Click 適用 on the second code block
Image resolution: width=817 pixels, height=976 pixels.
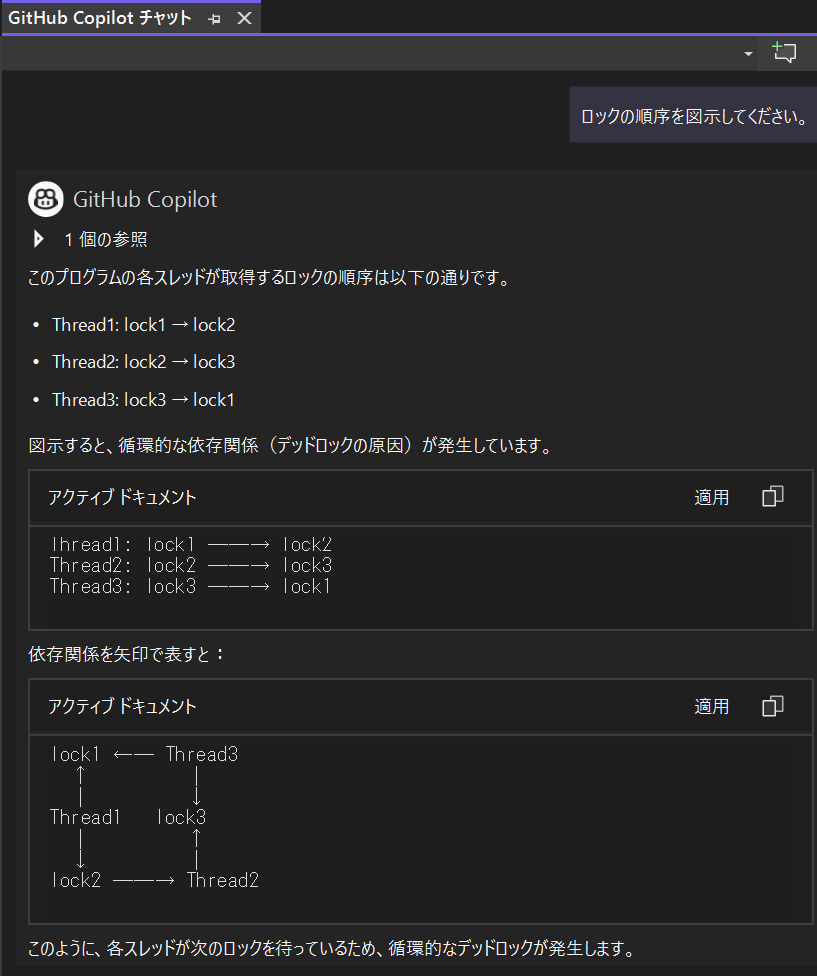click(711, 706)
